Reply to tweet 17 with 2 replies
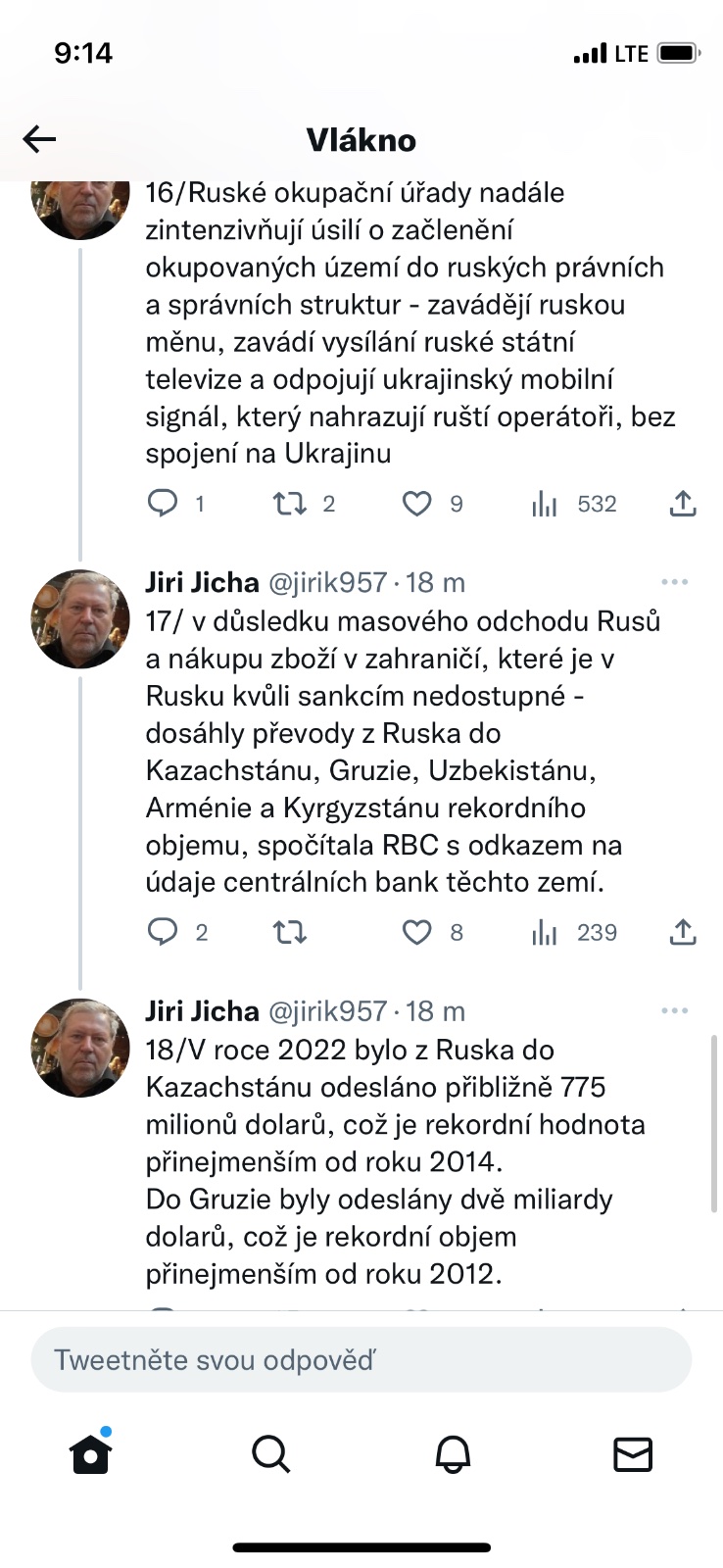 pyautogui.click(x=163, y=932)
